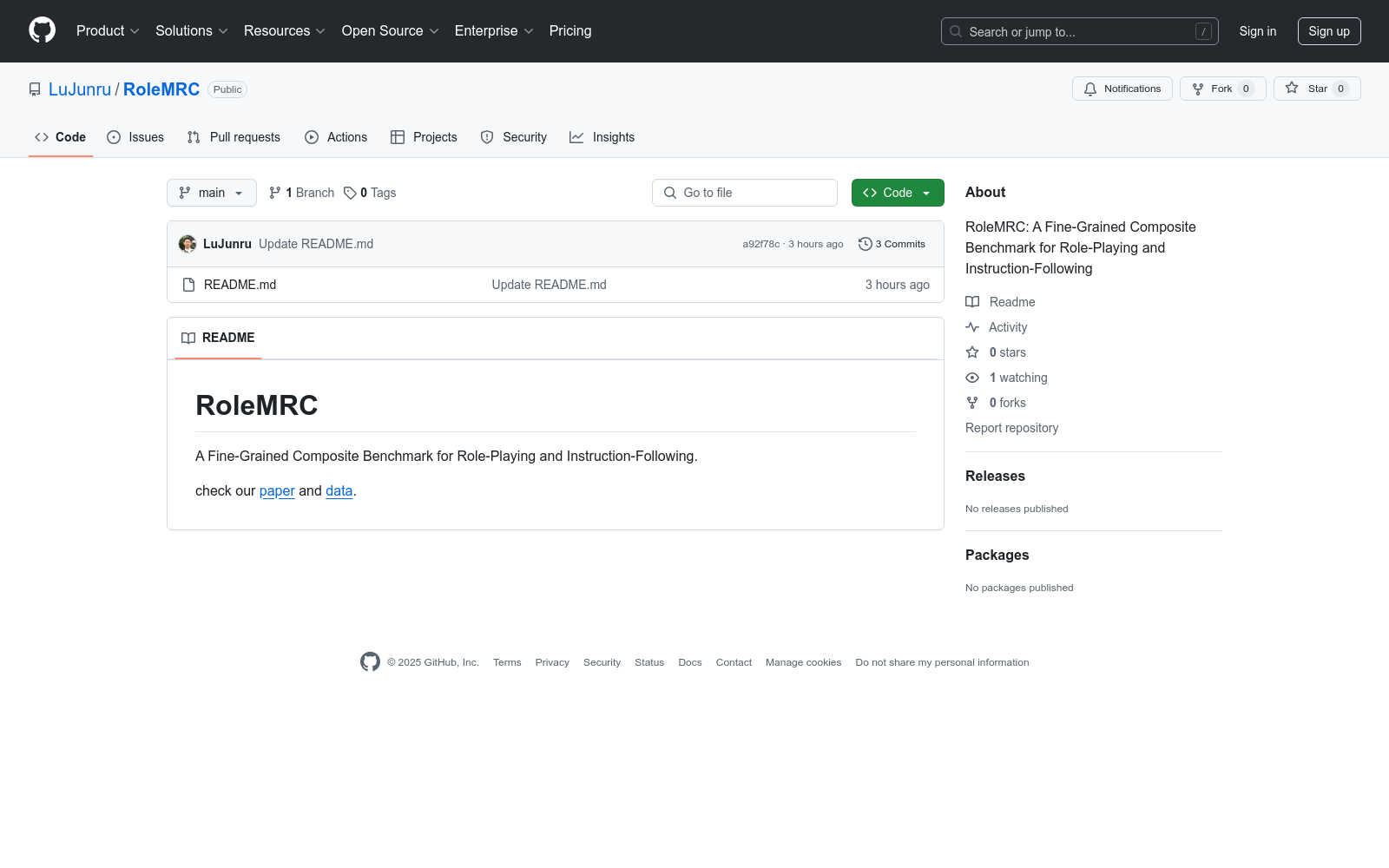The width and height of the screenshot is (1389, 868).
Task: Open the Pricing page
Action: [x=570, y=30]
